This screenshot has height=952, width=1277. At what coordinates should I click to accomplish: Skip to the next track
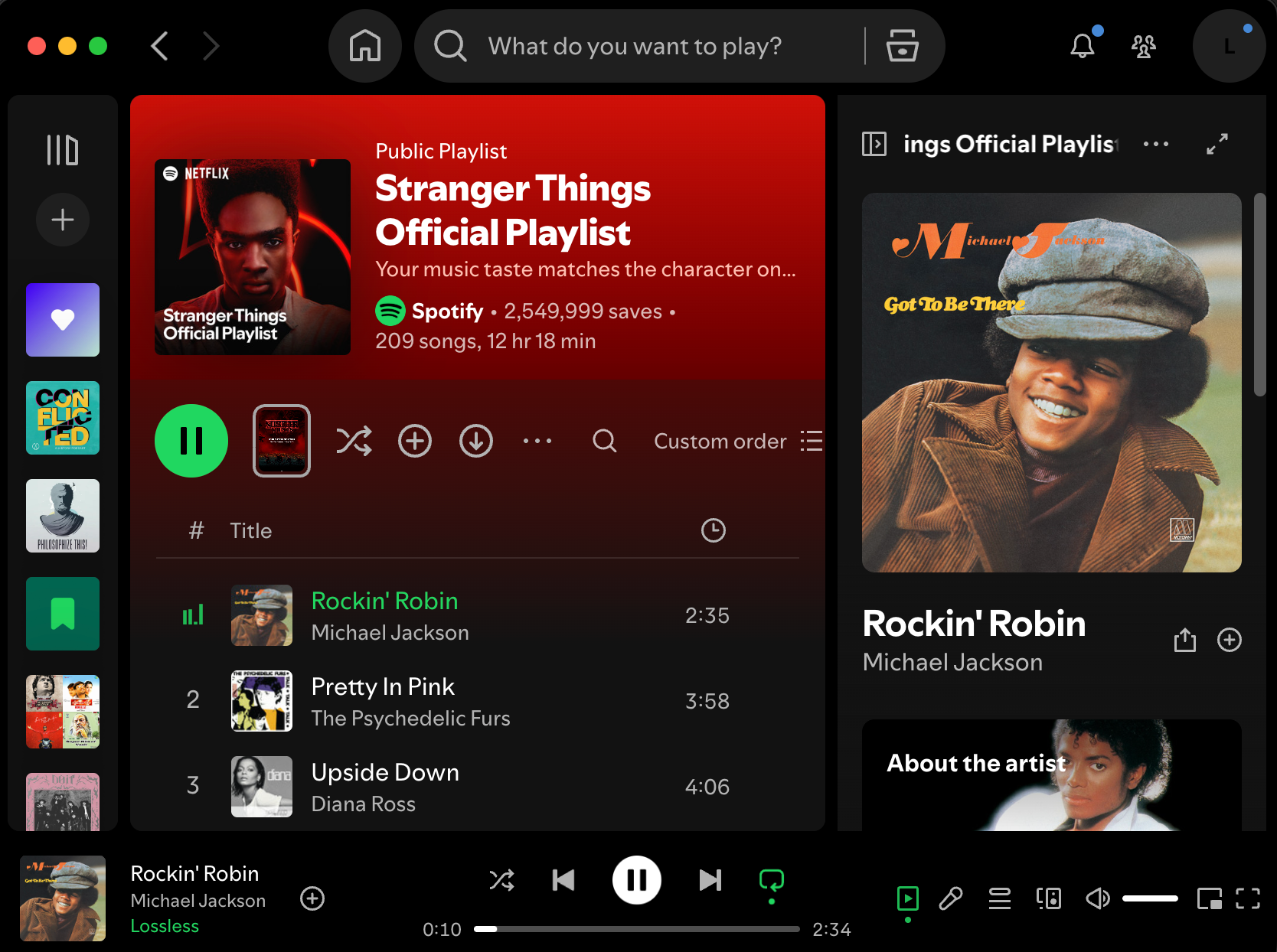point(710,880)
